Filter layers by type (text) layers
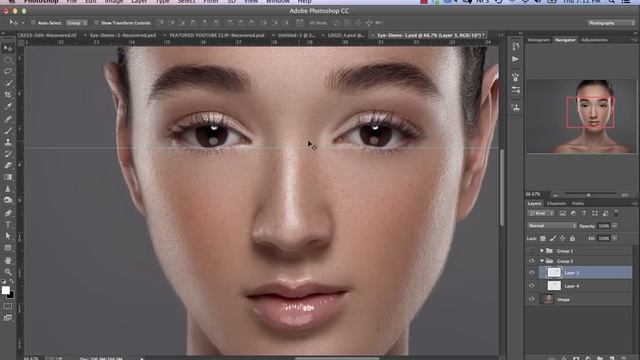640x360 pixels. (584, 213)
